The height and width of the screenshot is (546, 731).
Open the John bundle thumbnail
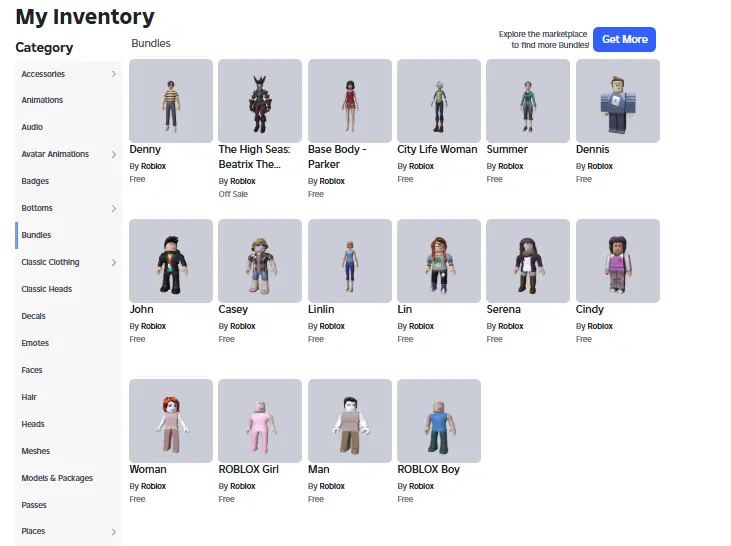(x=171, y=261)
